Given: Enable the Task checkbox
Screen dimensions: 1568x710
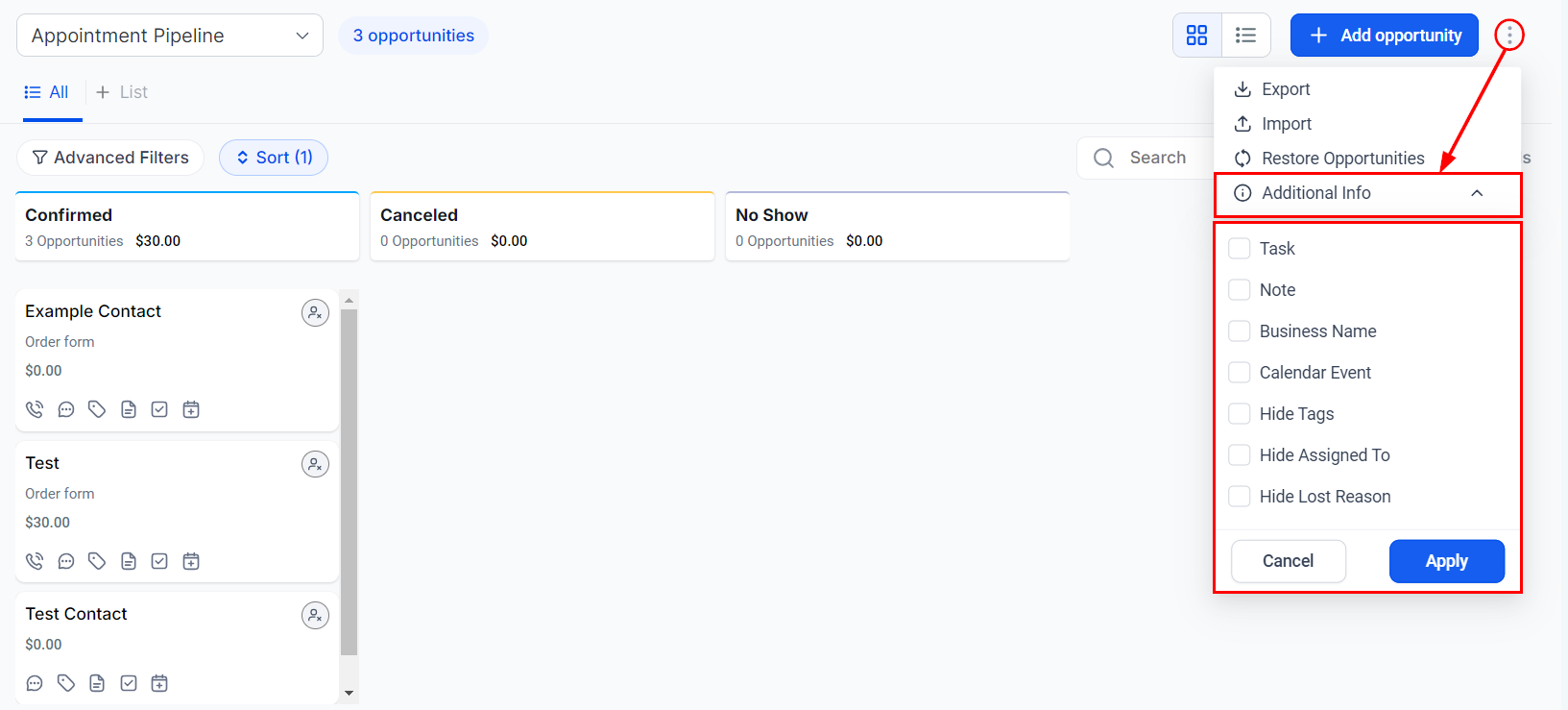Looking at the screenshot, I should [1240, 249].
